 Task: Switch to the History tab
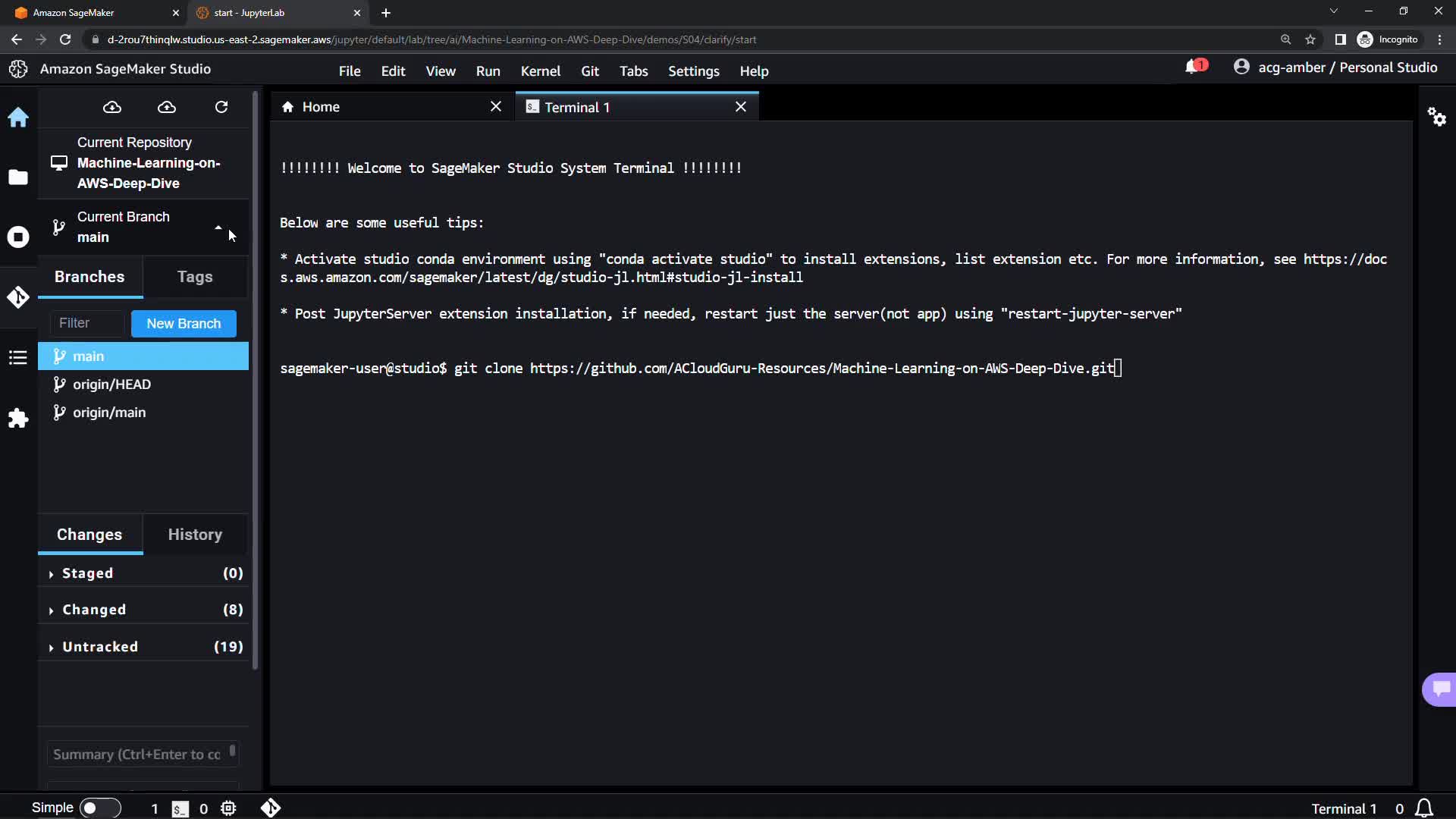click(x=195, y=535)
